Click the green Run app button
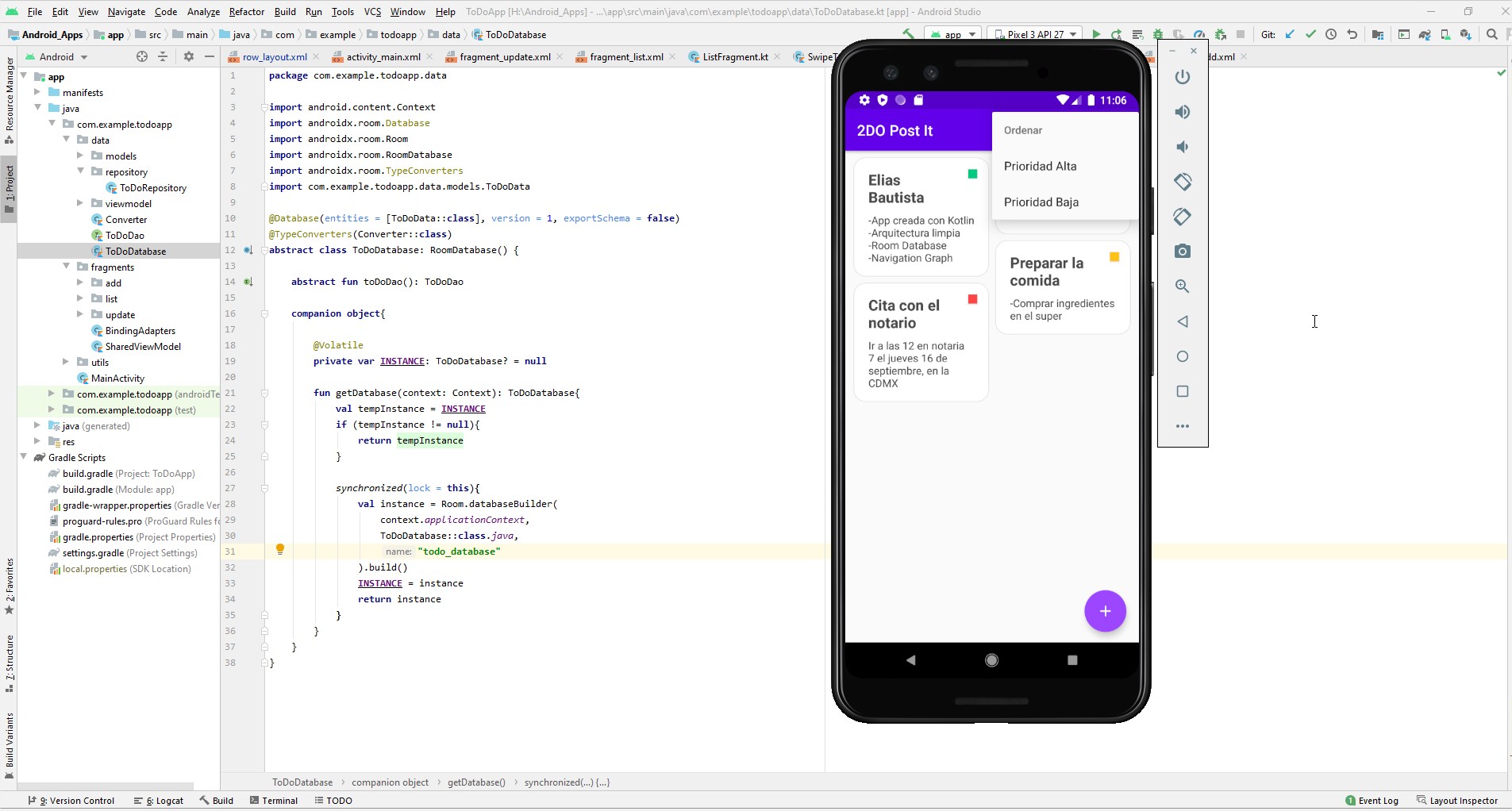The width and height of the screenshot is (1512, 811). (x=1096, y=34)
